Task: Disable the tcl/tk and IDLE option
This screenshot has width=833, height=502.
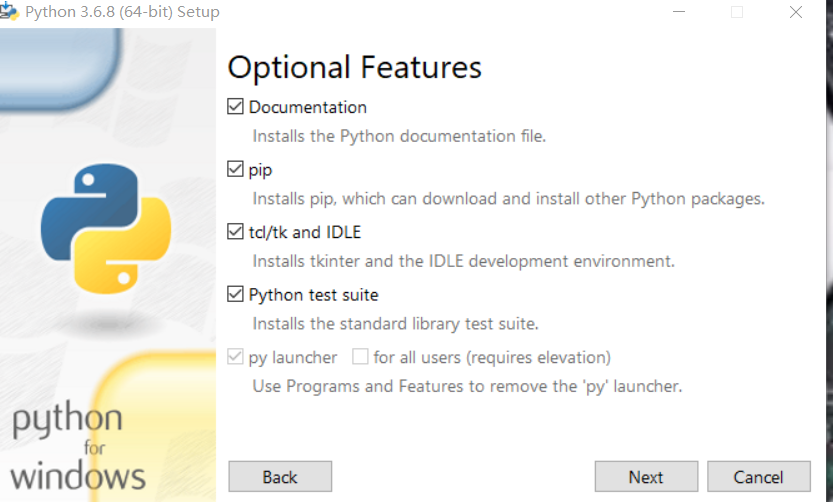Action: (236, 232)
